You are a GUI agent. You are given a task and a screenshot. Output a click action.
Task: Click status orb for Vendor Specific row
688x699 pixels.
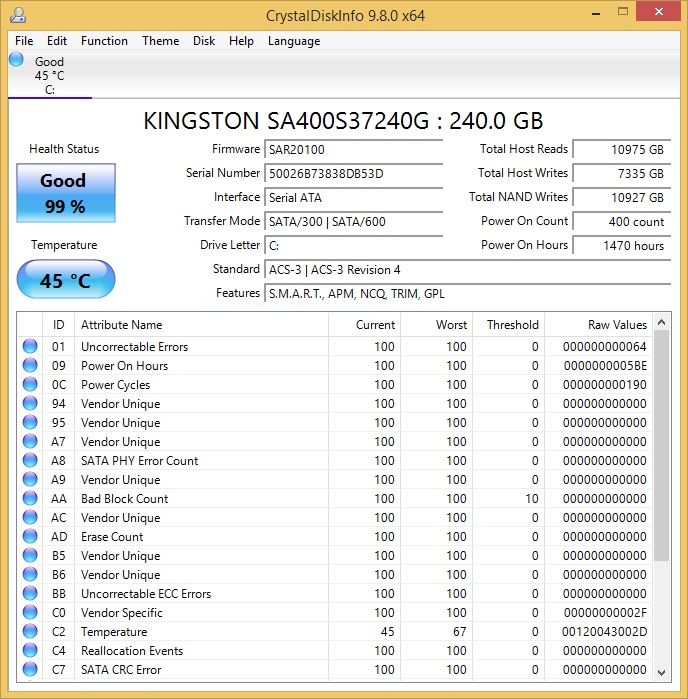(30, 612)
